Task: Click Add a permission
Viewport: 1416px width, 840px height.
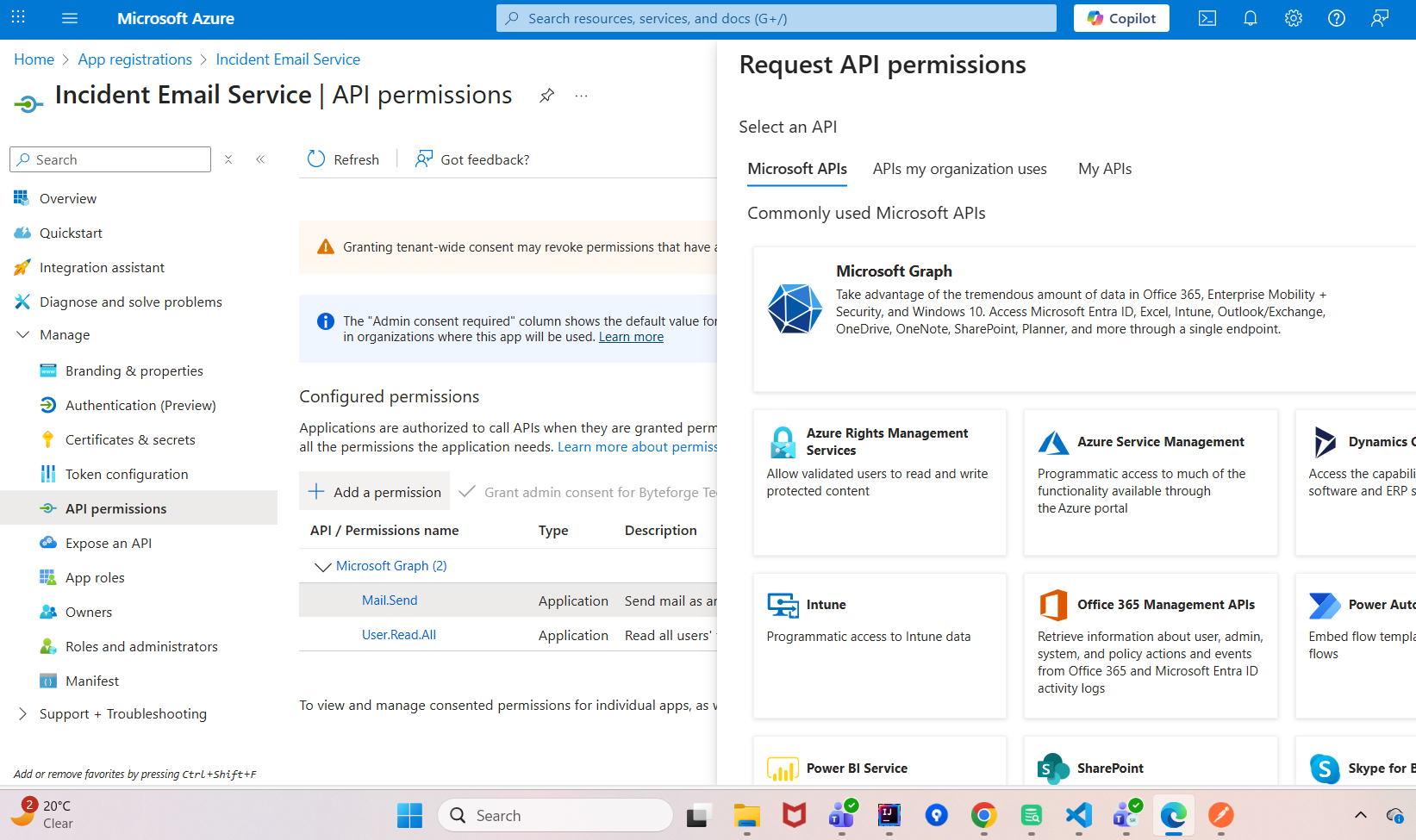Action: pos(374,491)
